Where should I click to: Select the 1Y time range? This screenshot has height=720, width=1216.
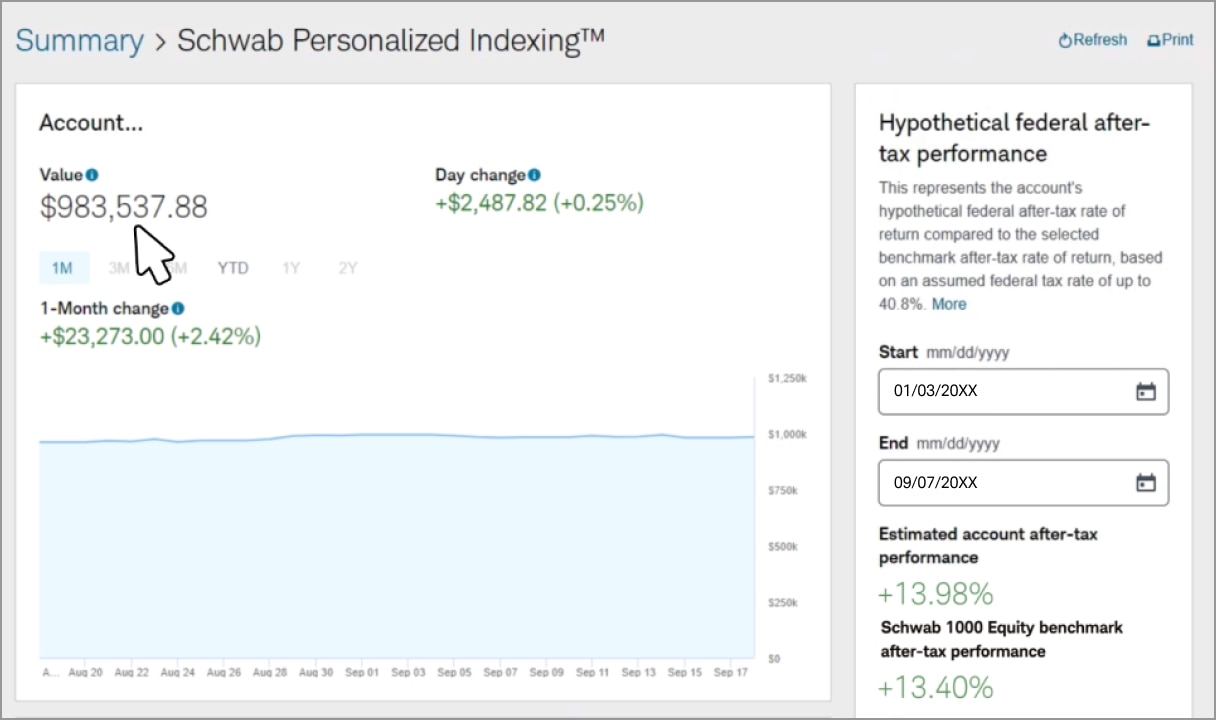(x=291, y=268)
